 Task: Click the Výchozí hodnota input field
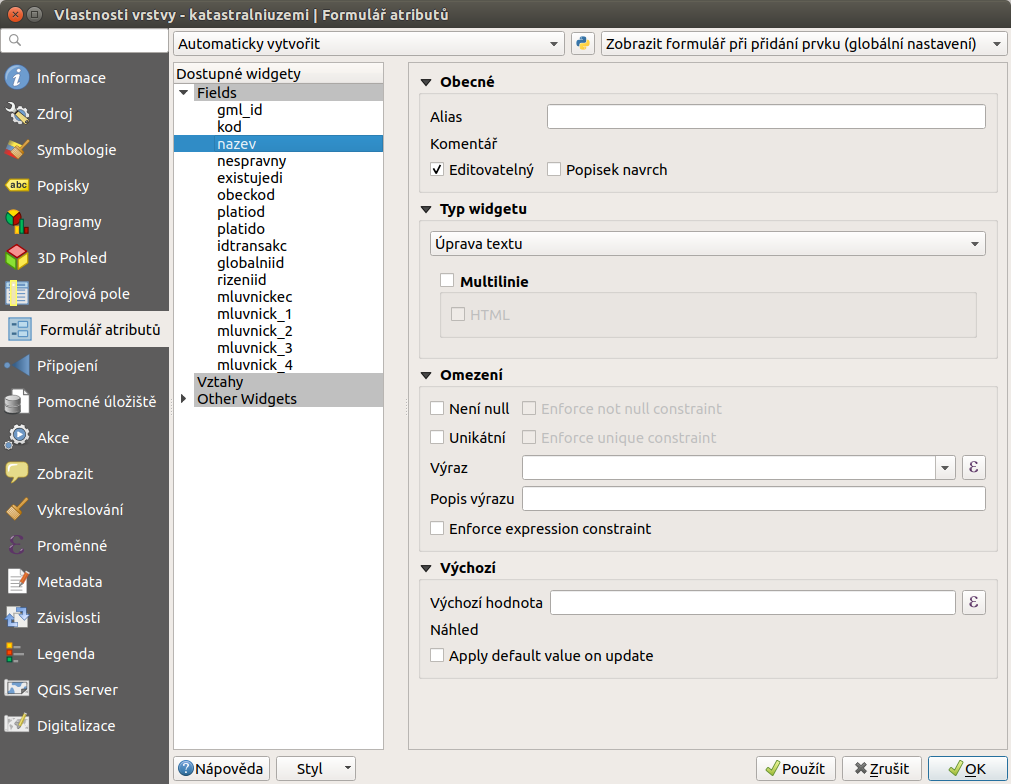[x=752, y=602]
